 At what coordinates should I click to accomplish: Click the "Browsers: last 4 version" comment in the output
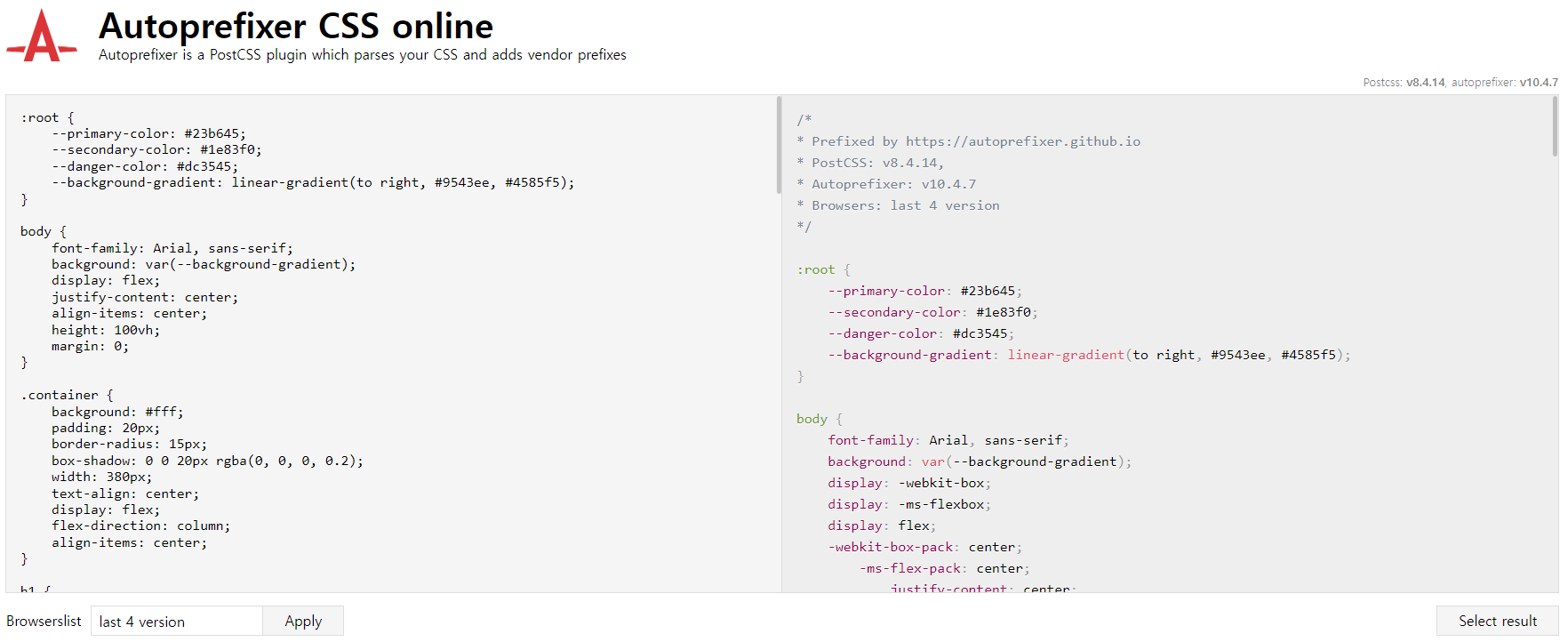coord(905,205)
